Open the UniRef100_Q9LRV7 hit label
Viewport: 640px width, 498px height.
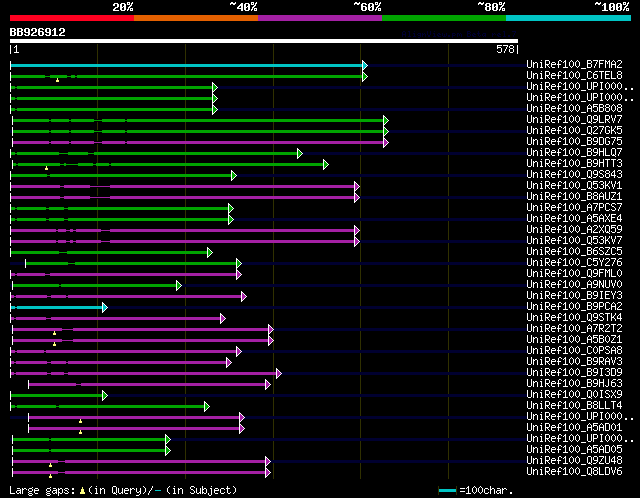(x=574, y=120)
